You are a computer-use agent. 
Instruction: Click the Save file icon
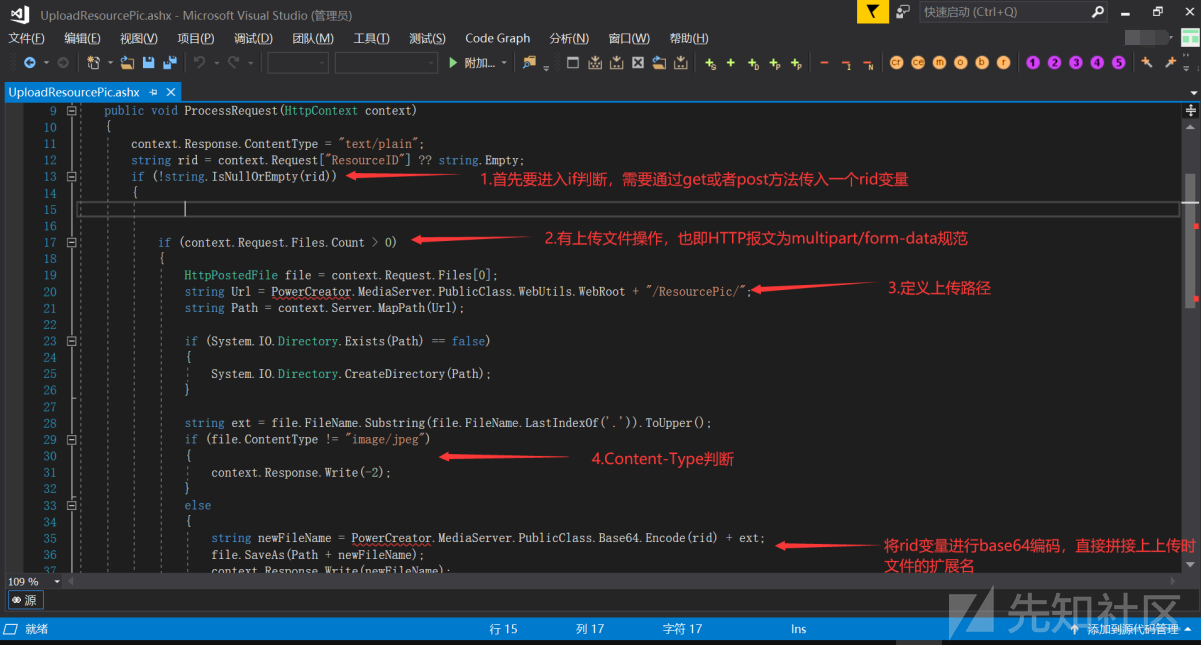pyautogui.click(x=148, y=63)
